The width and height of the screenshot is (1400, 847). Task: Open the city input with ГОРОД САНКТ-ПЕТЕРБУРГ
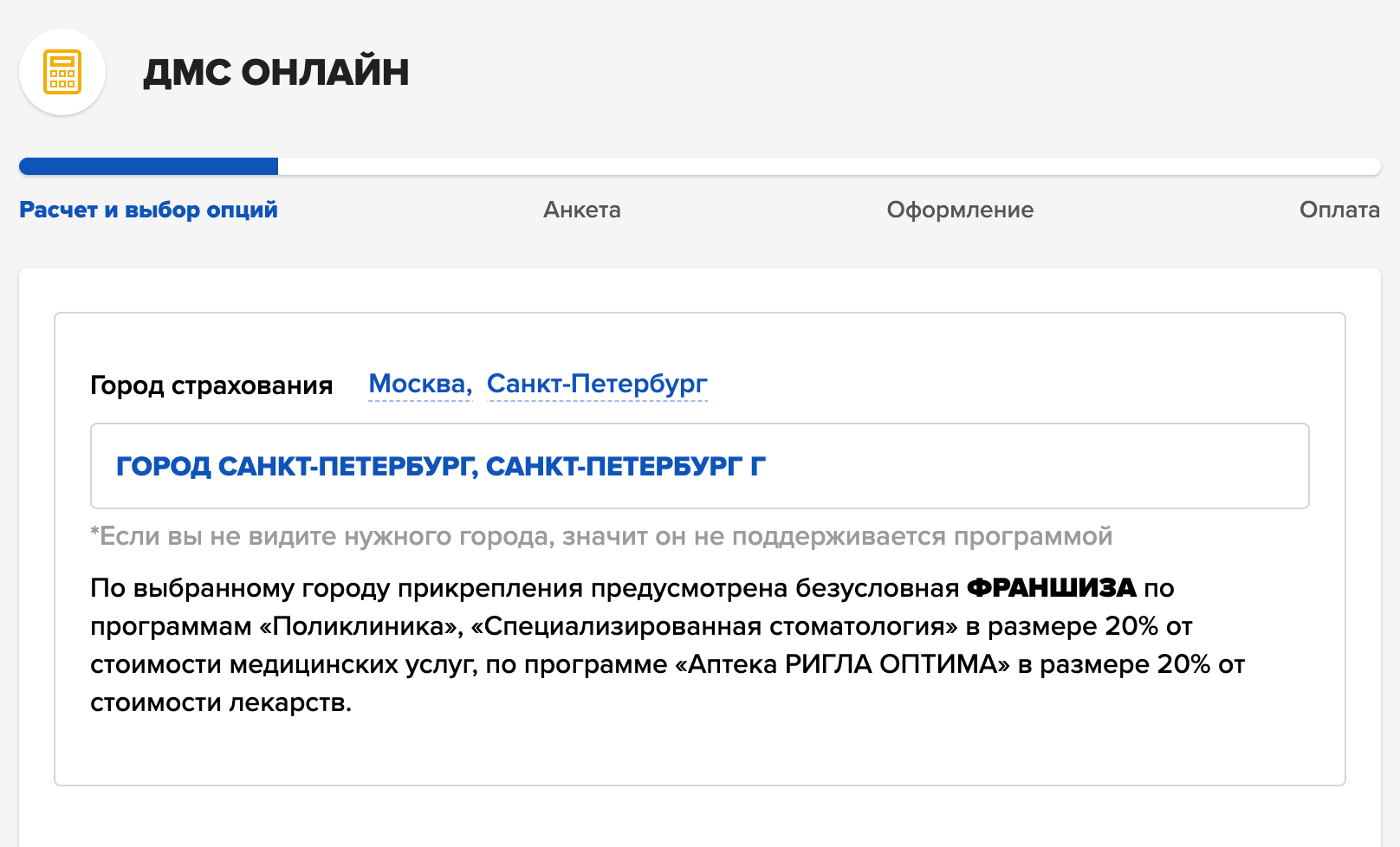[x=699, y=466]
